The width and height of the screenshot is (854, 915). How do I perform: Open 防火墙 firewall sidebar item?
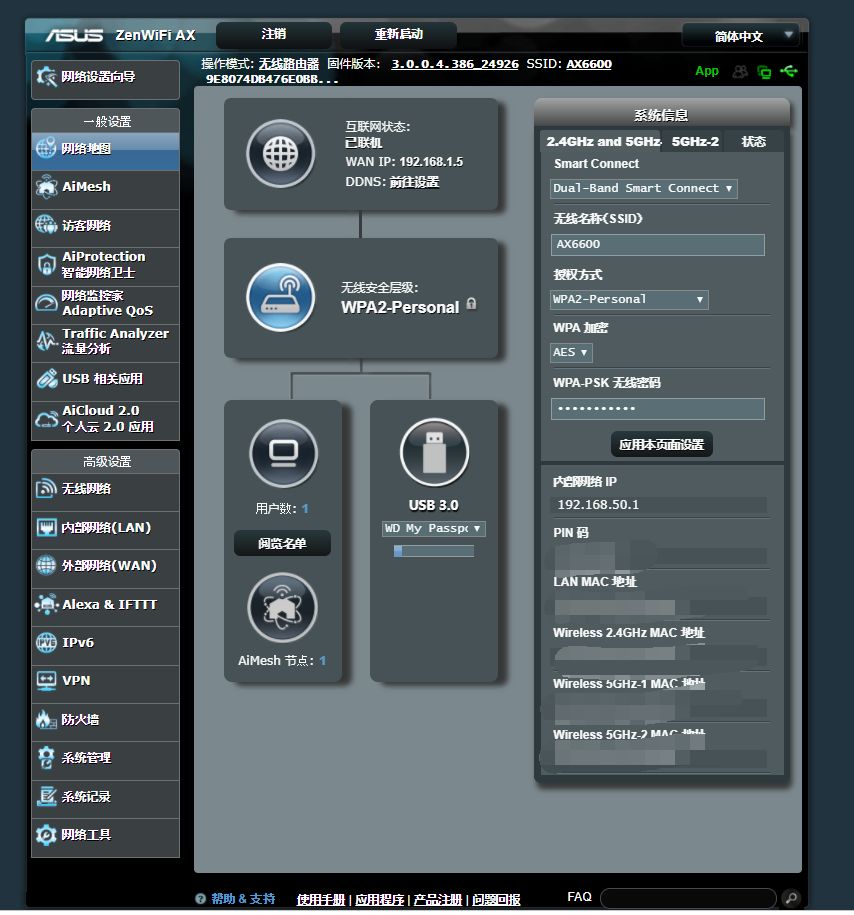(x=106, y=720)
